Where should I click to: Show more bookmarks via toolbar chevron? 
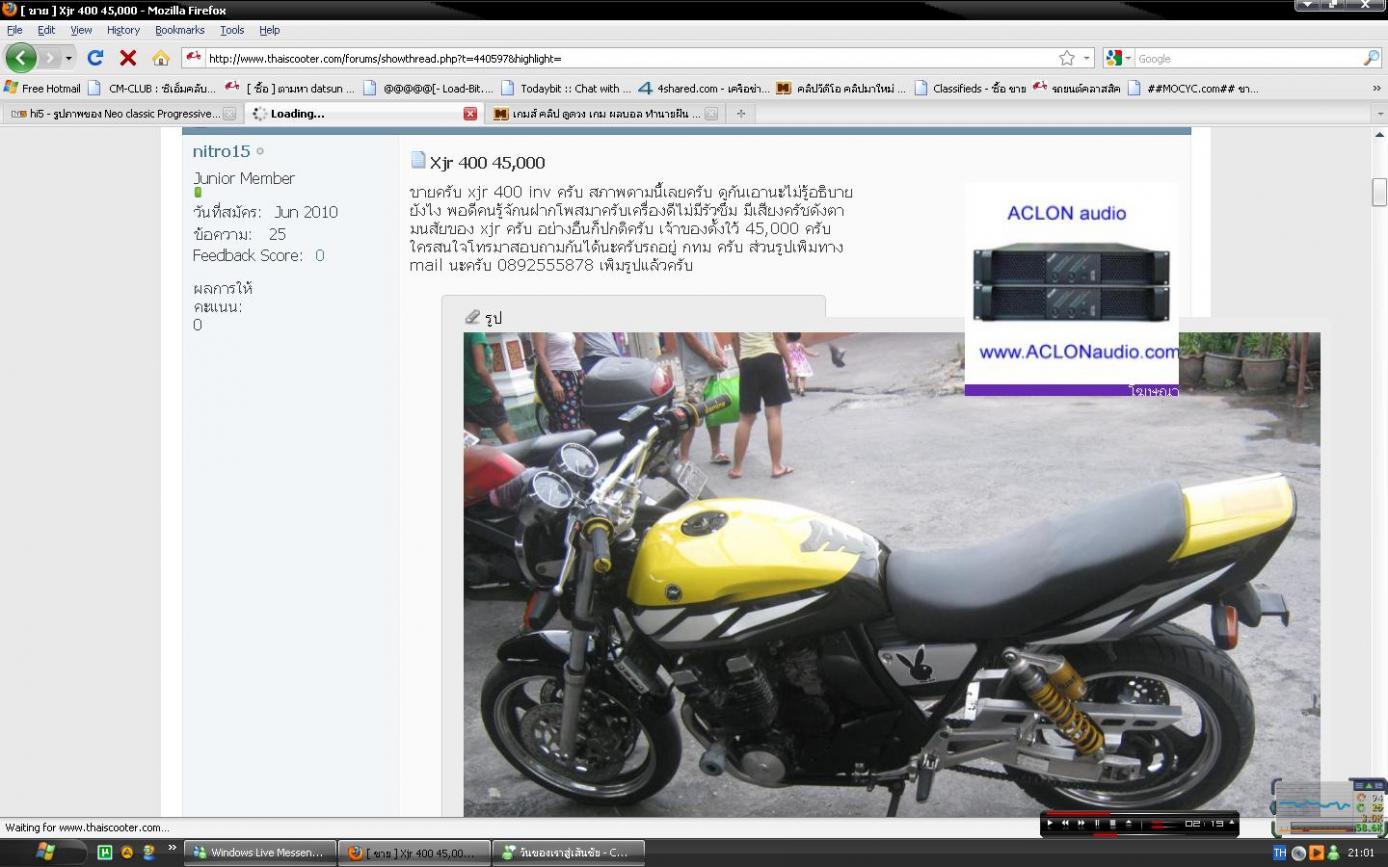tap(1376, 88)
